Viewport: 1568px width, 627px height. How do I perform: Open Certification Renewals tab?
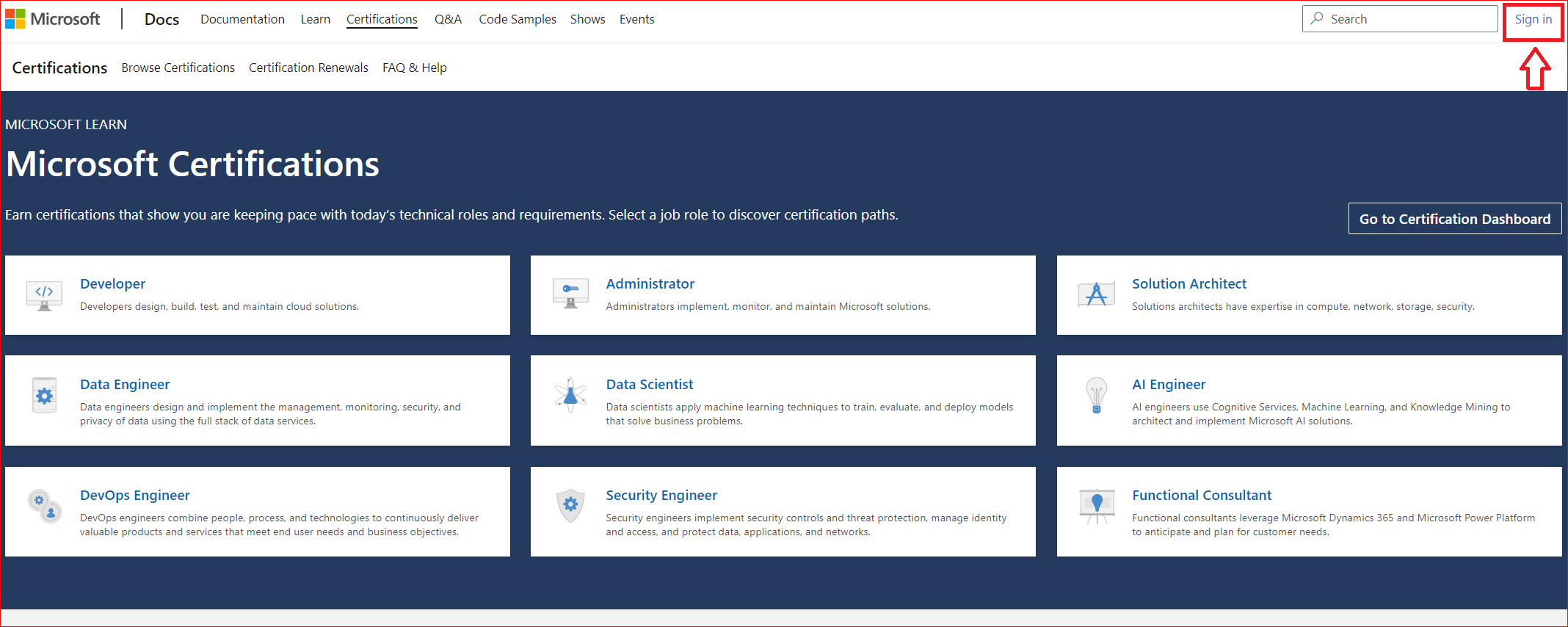pos(308,68)
